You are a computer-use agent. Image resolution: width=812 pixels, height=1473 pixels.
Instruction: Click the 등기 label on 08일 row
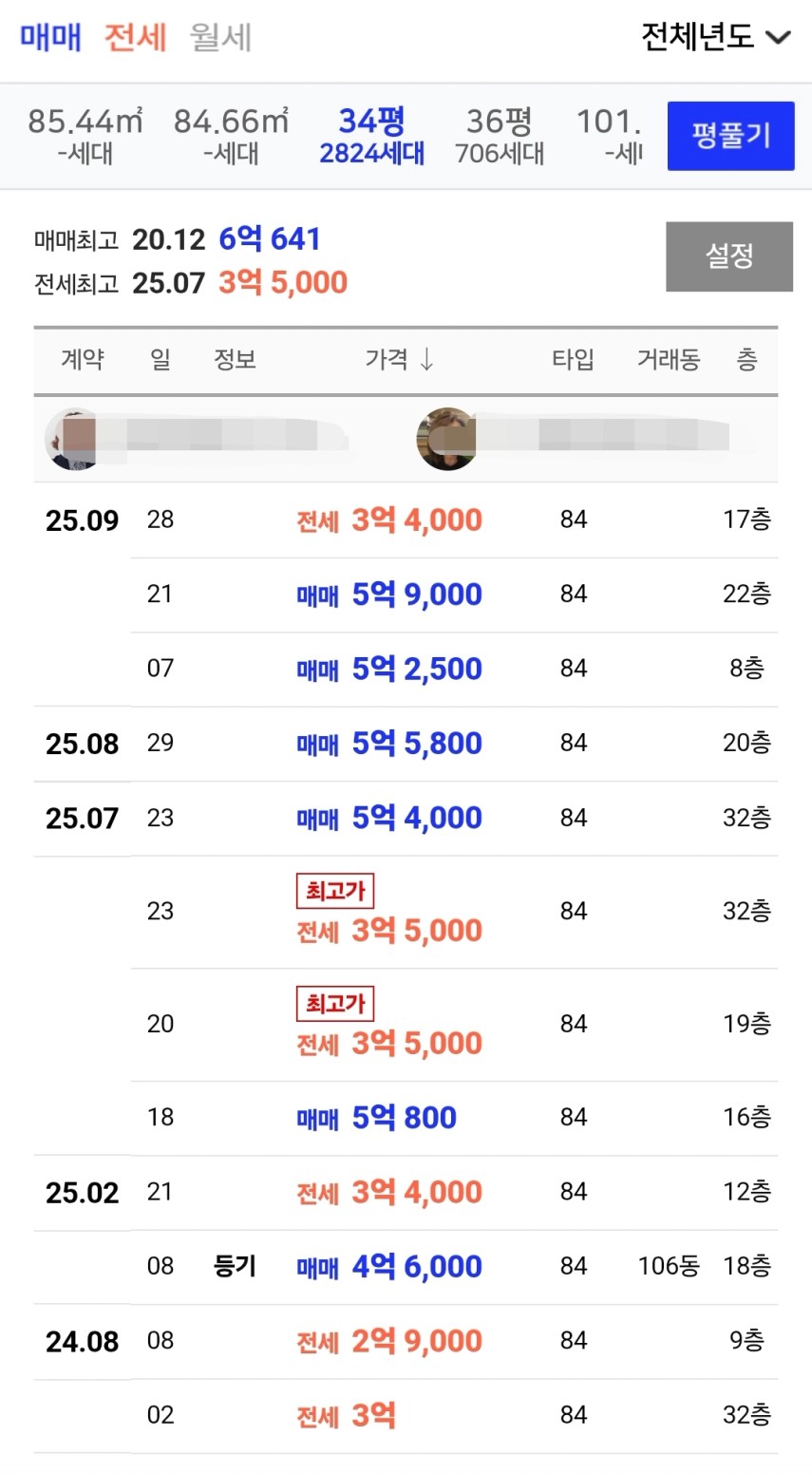235,1266
